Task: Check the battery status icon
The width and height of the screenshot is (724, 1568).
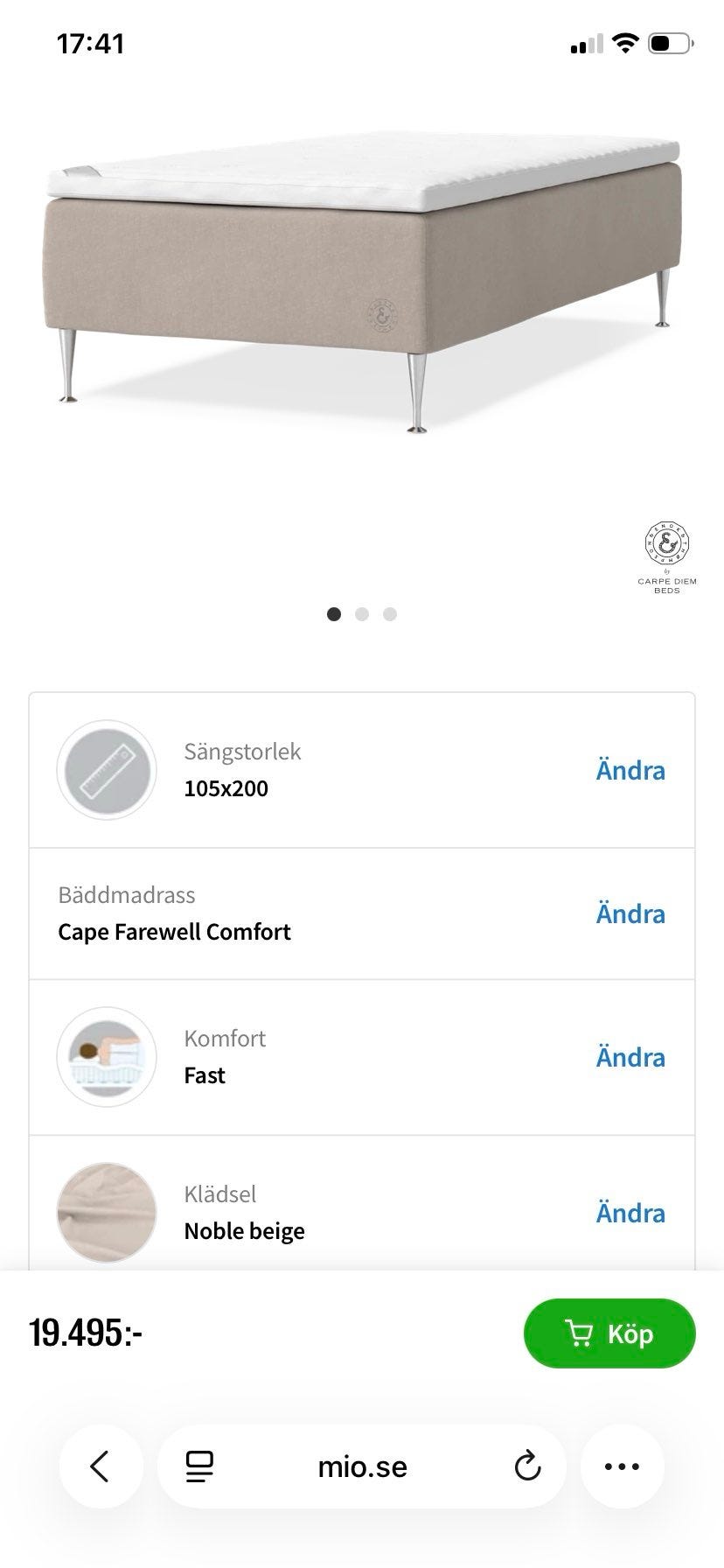Action: pos(671,43)
